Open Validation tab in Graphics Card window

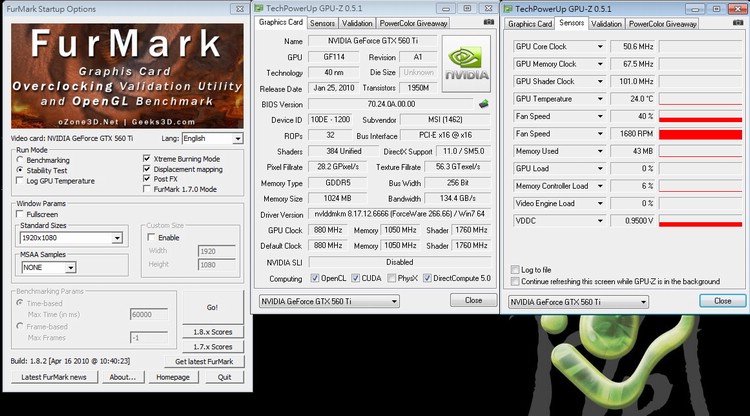coord(357,22)
